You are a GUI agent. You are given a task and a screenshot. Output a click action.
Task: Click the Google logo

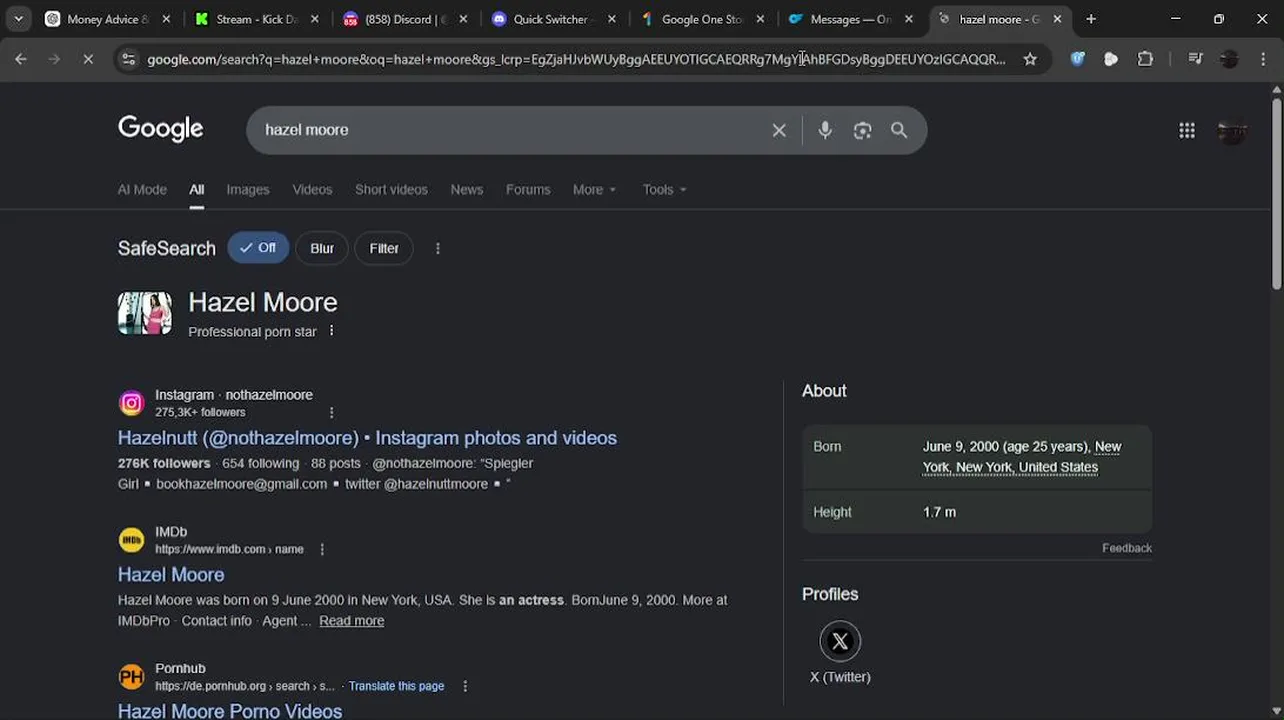[x=161, y=129]
